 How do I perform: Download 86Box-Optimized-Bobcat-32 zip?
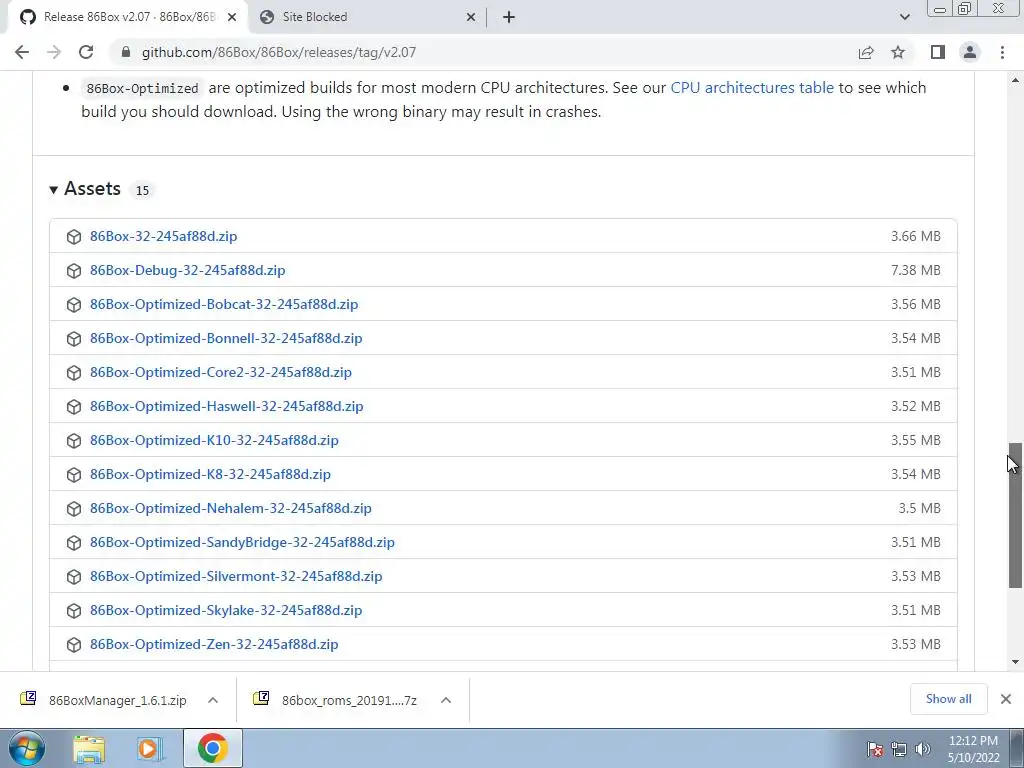pyautogui.click(x=224, y=304)
